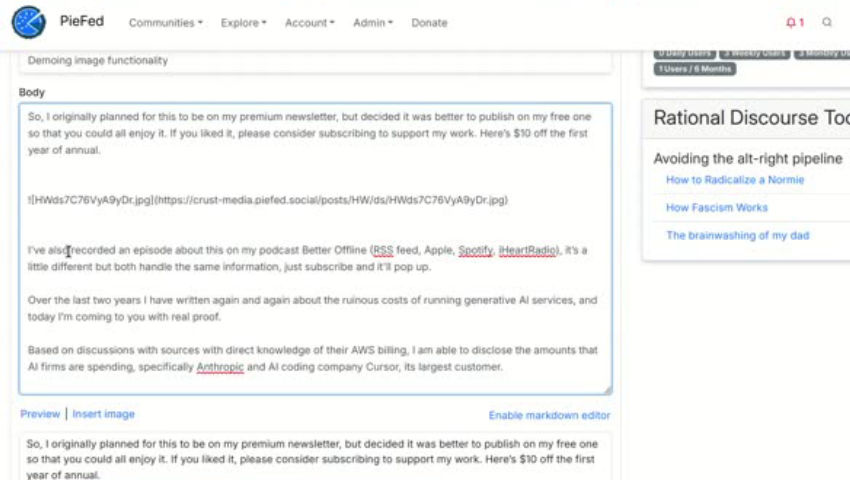
Task: Click the Insert image link
Action: point(103,414)
